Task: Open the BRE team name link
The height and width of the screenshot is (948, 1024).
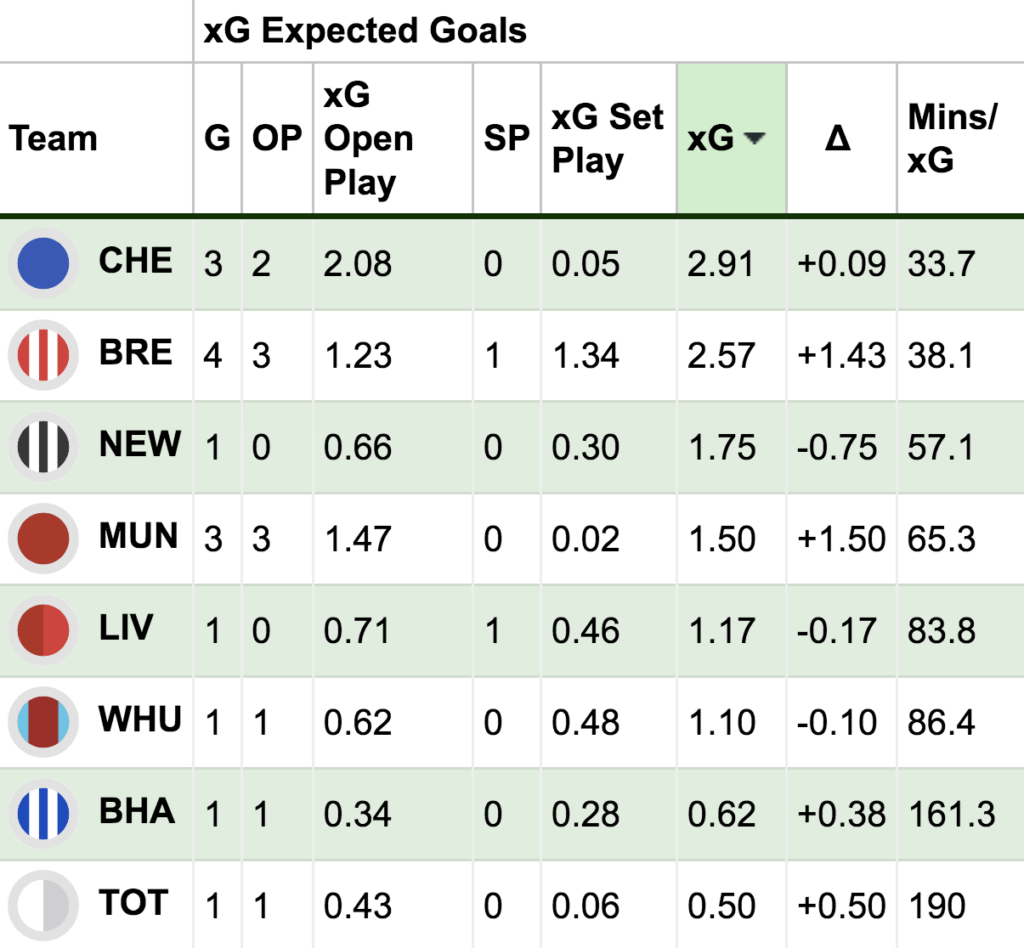Action: coord(136,353)
